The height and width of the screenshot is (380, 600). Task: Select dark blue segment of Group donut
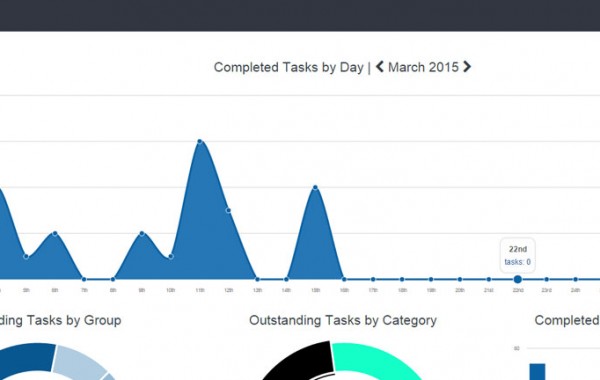click(x=27, y=357)
